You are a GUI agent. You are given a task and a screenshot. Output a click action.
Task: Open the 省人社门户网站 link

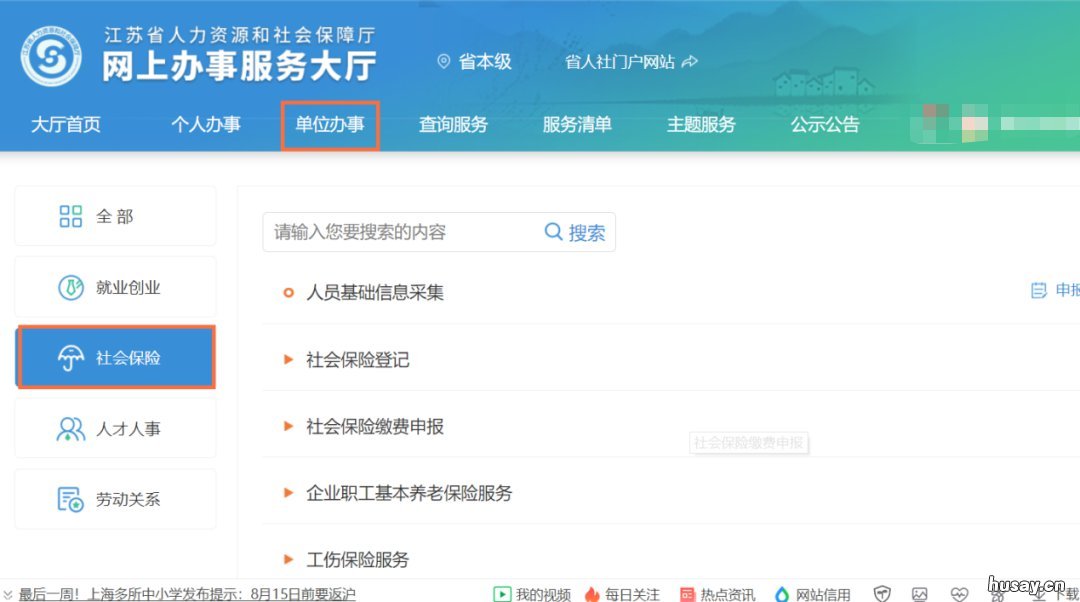click(620, 61)
